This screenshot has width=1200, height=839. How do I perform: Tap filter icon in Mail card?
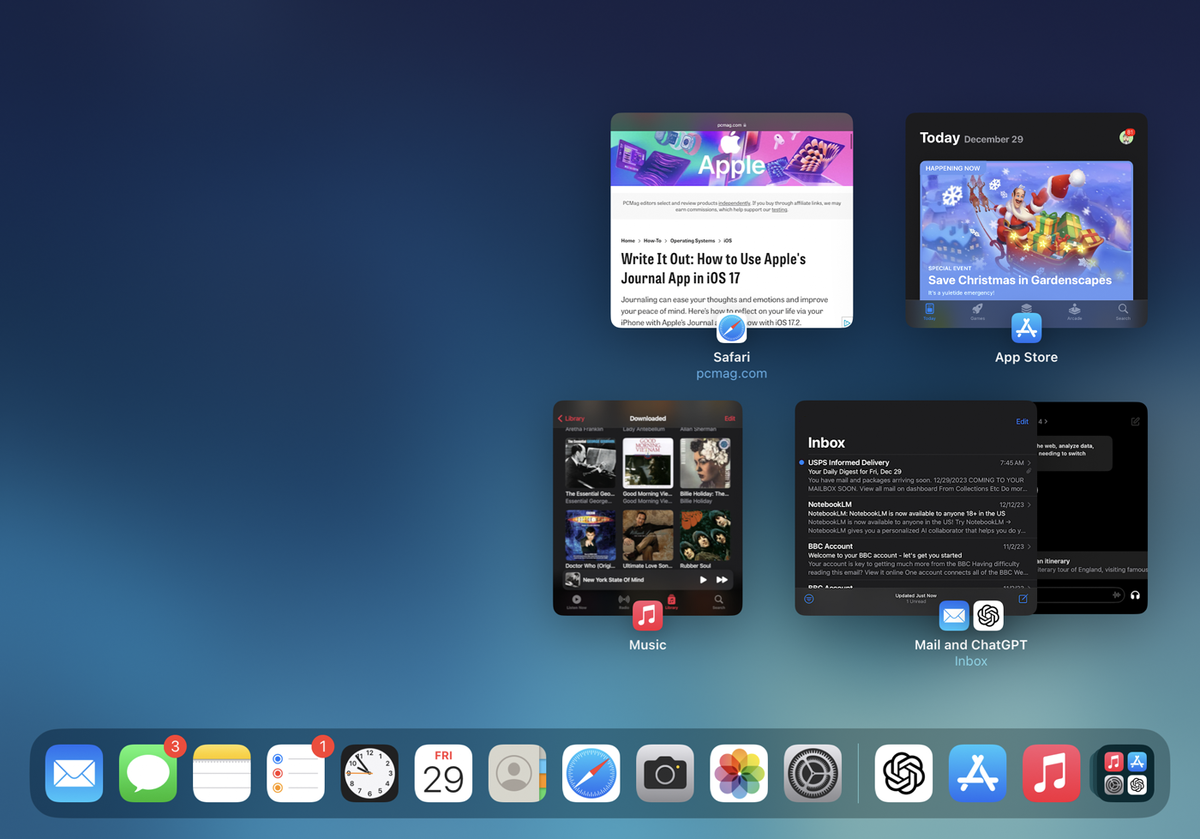point(809,599)
